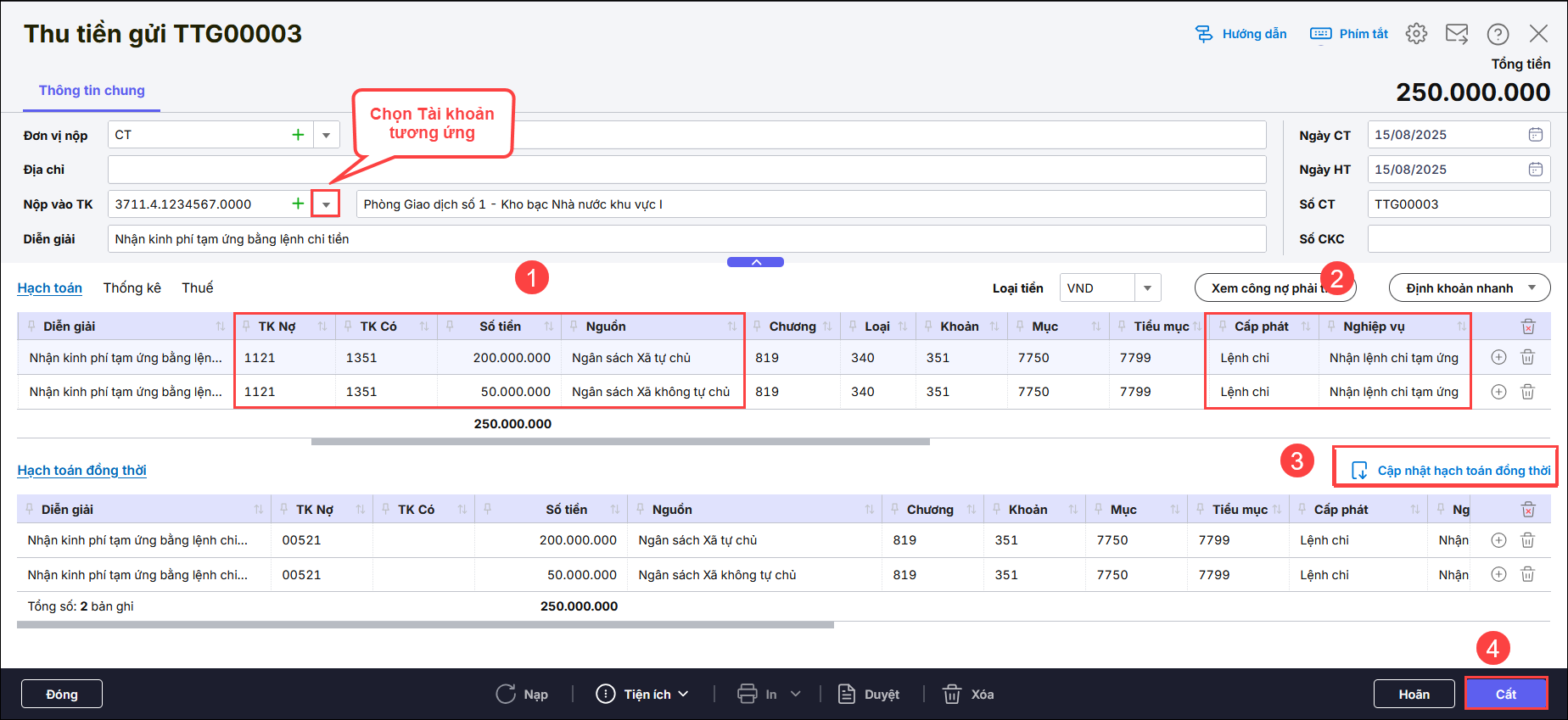Switch to the Thuế tab
Screen dimensions: 1568x720
(x=197, y=288)
